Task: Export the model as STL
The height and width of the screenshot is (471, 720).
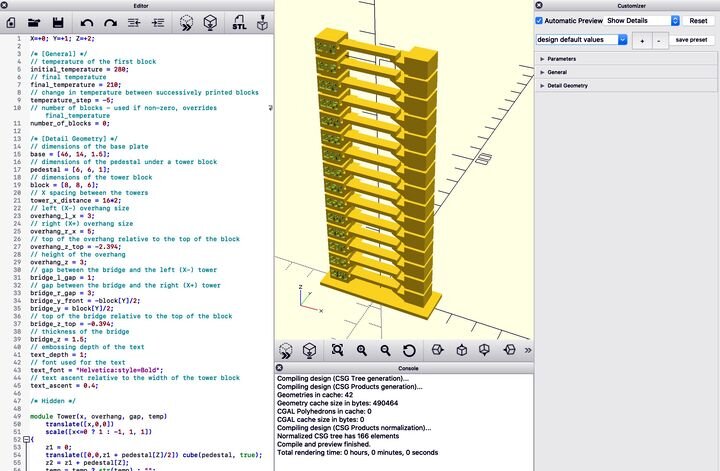Action: point(240,21)
